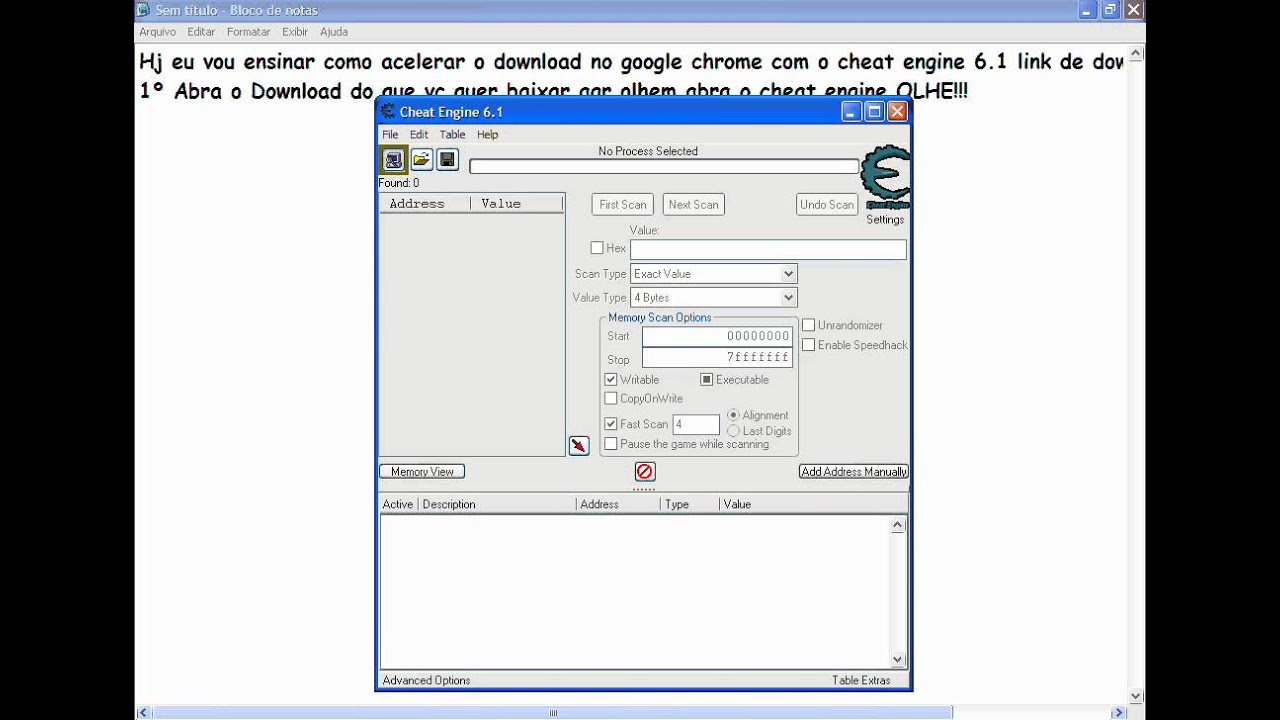Screen dimensions: 1280x720
Task: Click the Active column header
Action: click(x=398, y=504)
